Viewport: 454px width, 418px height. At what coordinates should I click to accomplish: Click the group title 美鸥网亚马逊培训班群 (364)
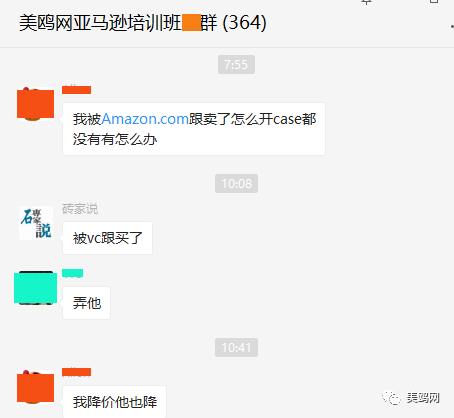click(143, 23)
